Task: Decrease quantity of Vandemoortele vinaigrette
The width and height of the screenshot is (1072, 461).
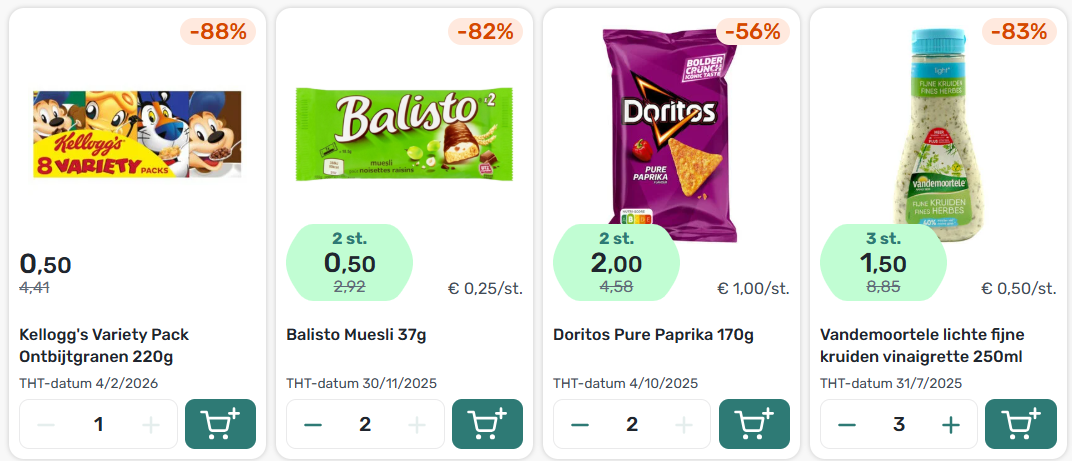Action: tap(846, 425)
